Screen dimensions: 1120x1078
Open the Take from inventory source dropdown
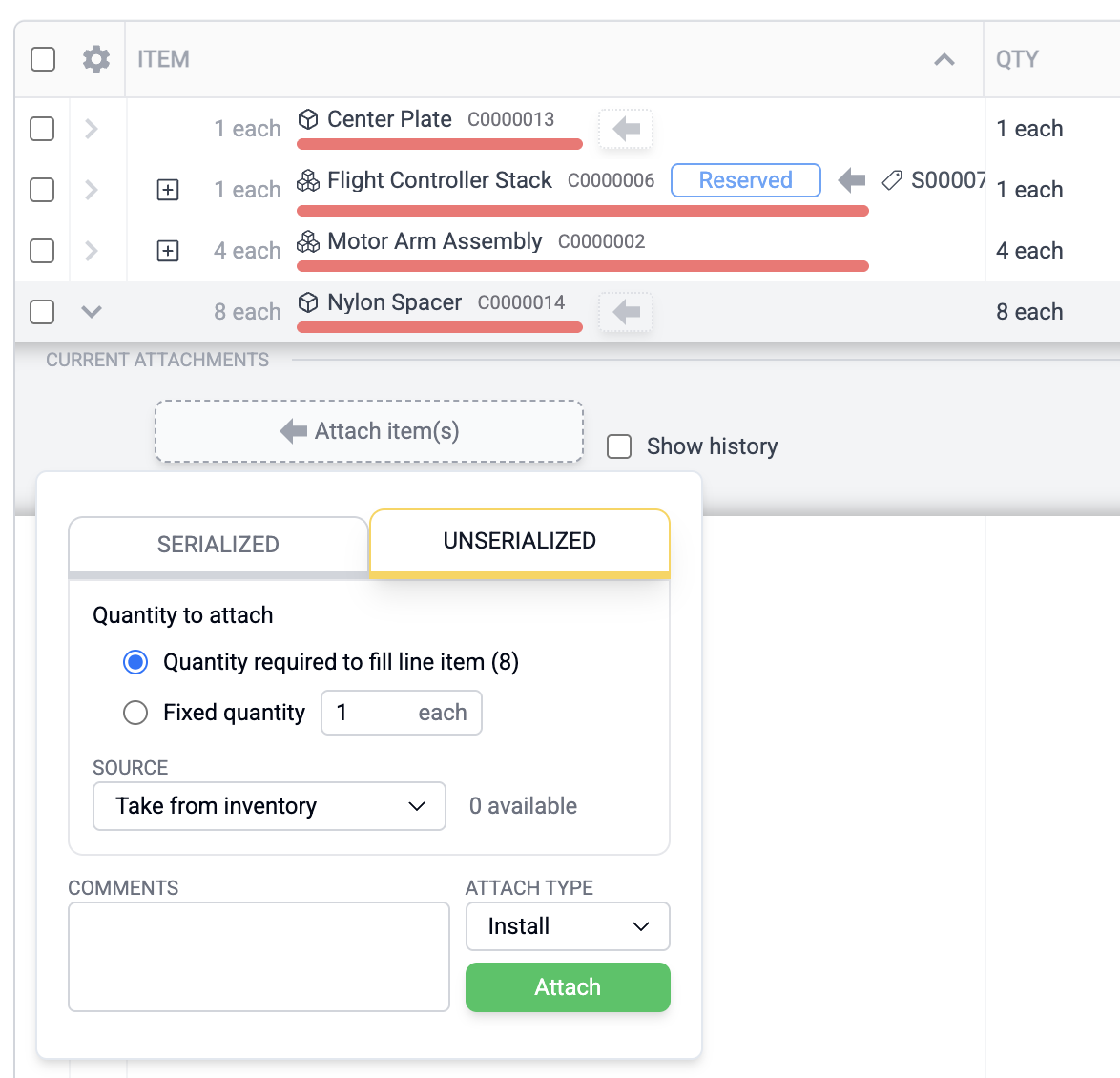tap(268, 806)
